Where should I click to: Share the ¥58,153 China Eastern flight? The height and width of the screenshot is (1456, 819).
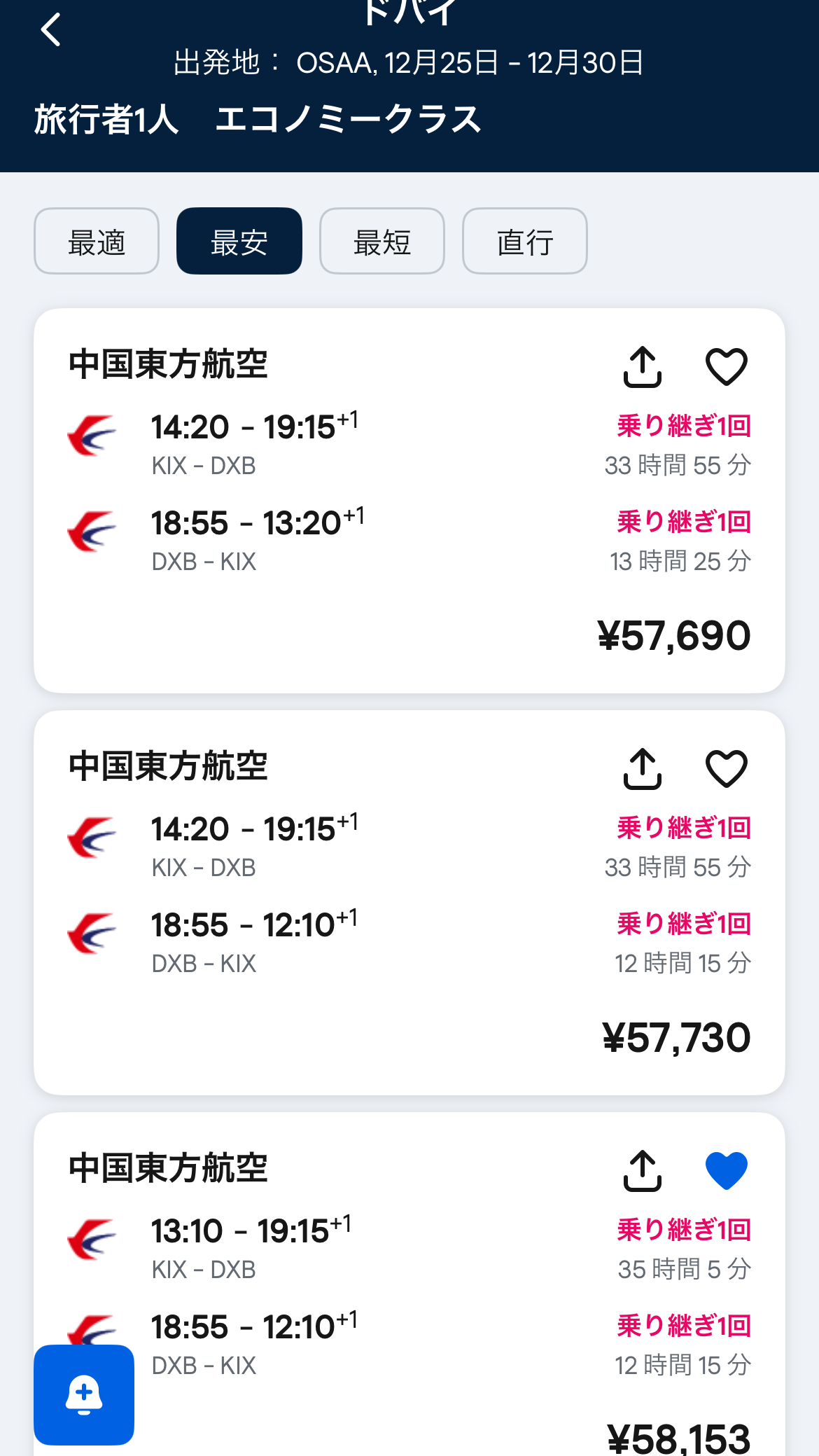pyautogui.click(x=642, y=1170)
